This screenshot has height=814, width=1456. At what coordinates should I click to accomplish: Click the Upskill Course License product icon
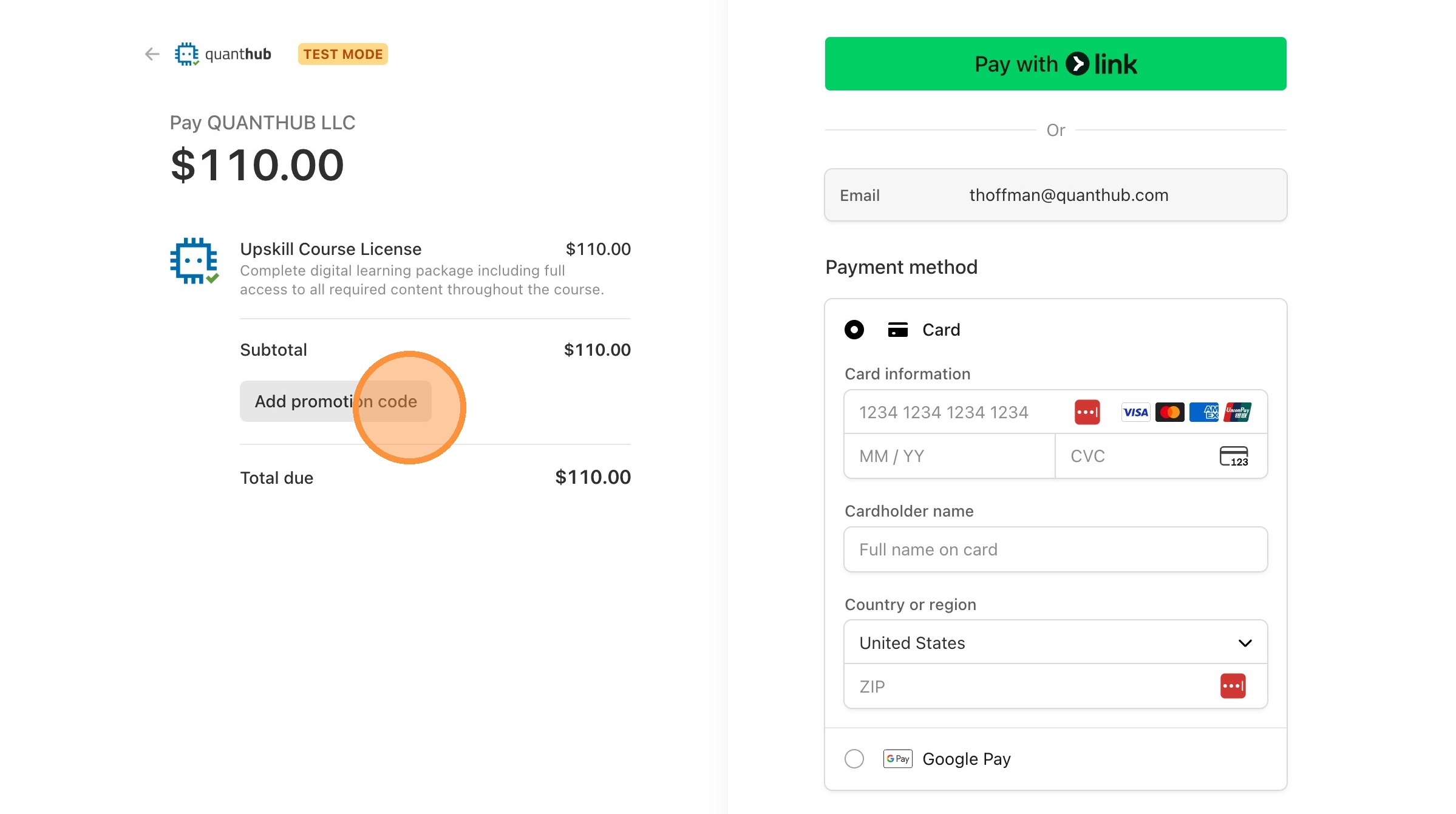point(194,261)
